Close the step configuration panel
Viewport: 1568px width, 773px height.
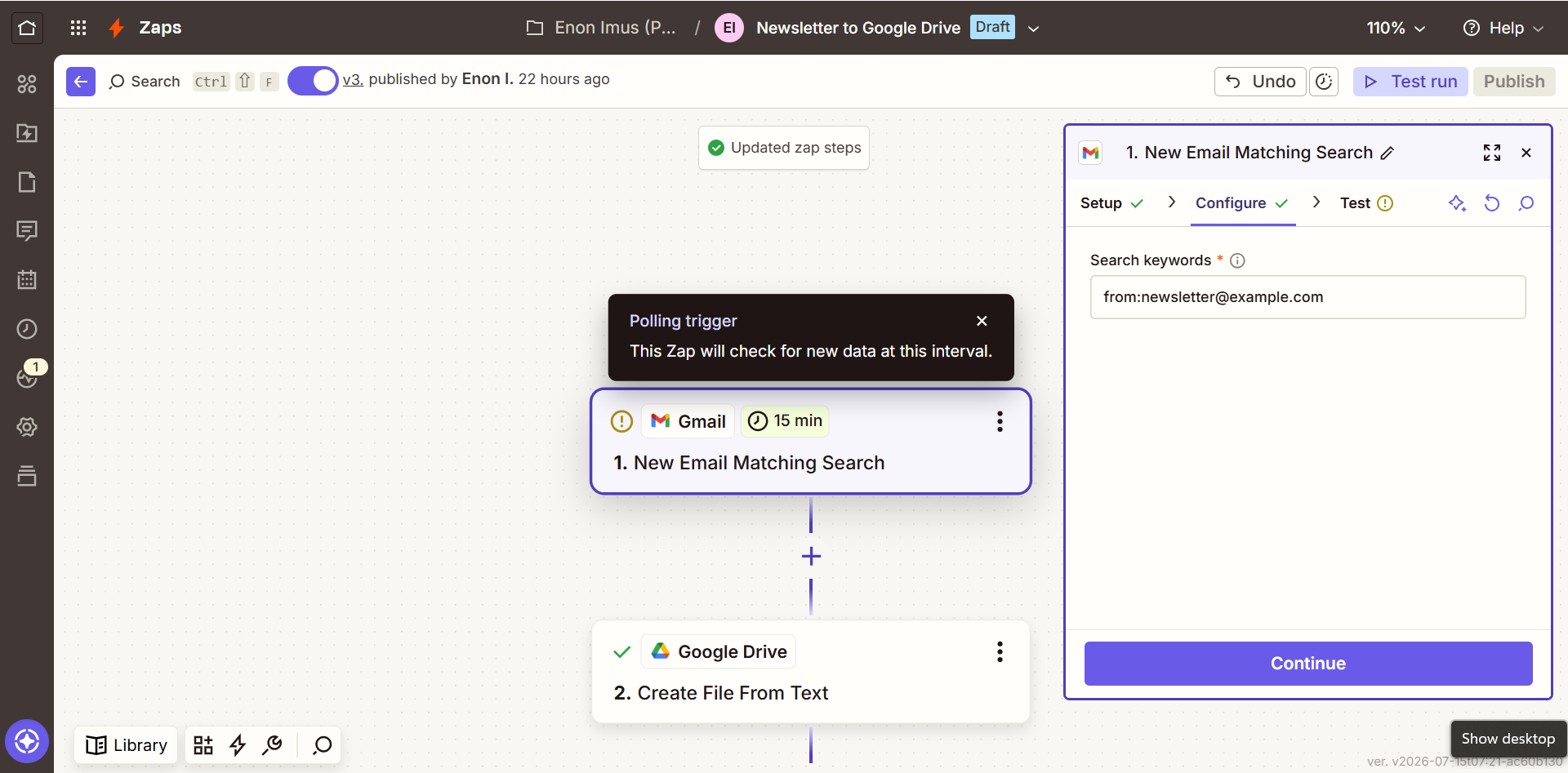pos(1526,153)
